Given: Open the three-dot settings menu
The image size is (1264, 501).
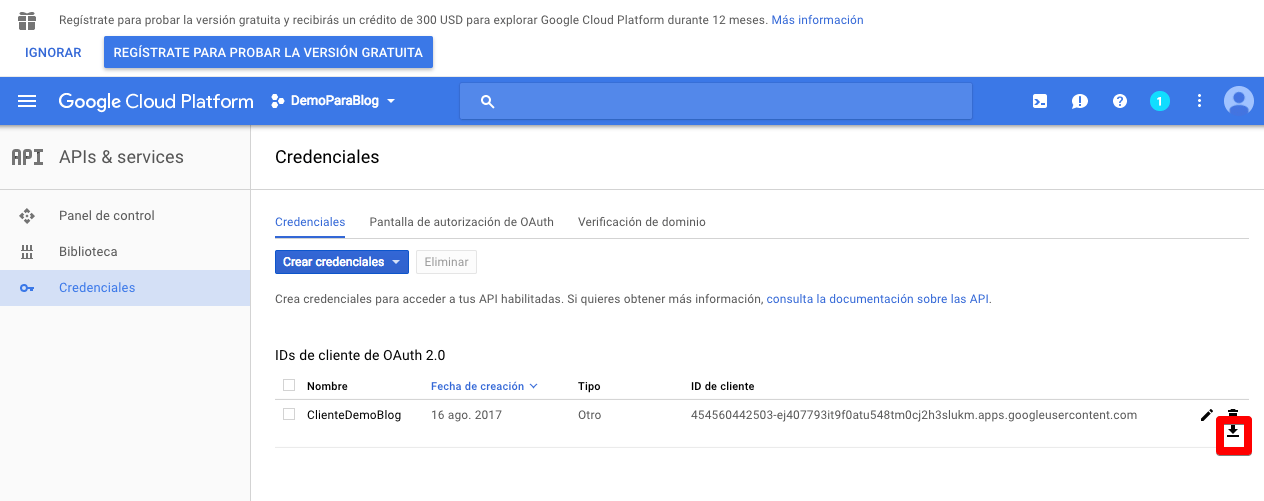Looking at the screenshot, I should (1200, 101).
